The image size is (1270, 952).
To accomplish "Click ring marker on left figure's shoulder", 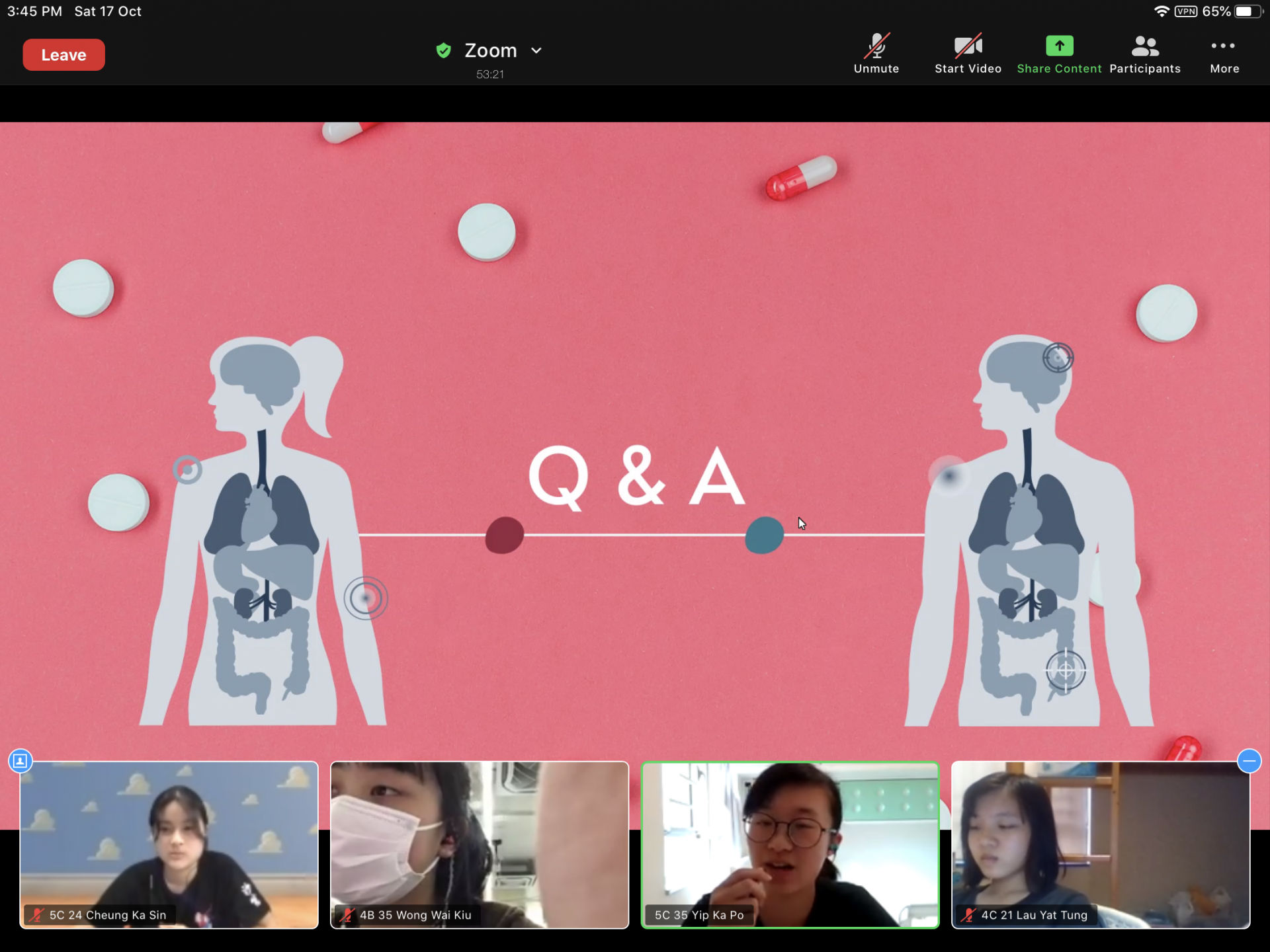I will [x=187, y=470].
